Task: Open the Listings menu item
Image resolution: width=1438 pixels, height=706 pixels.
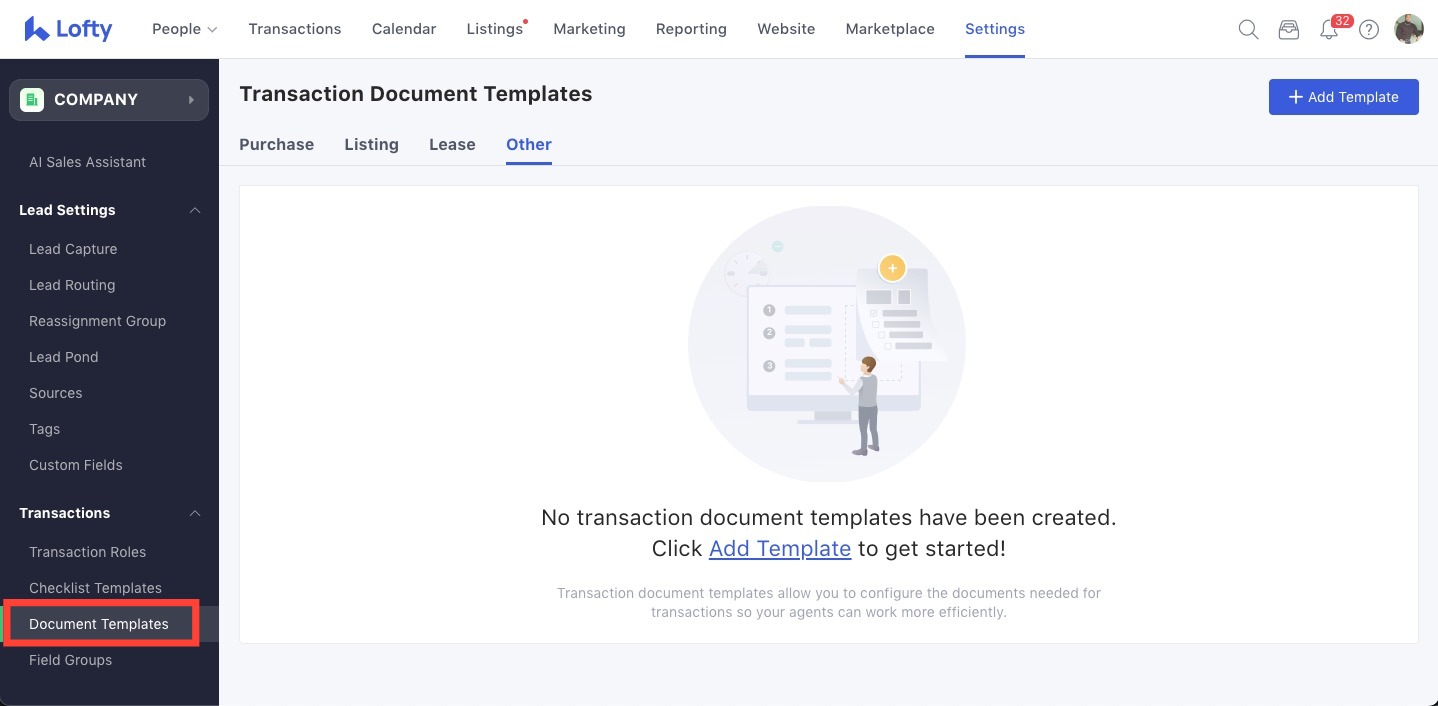Action: tap(495, 29)
